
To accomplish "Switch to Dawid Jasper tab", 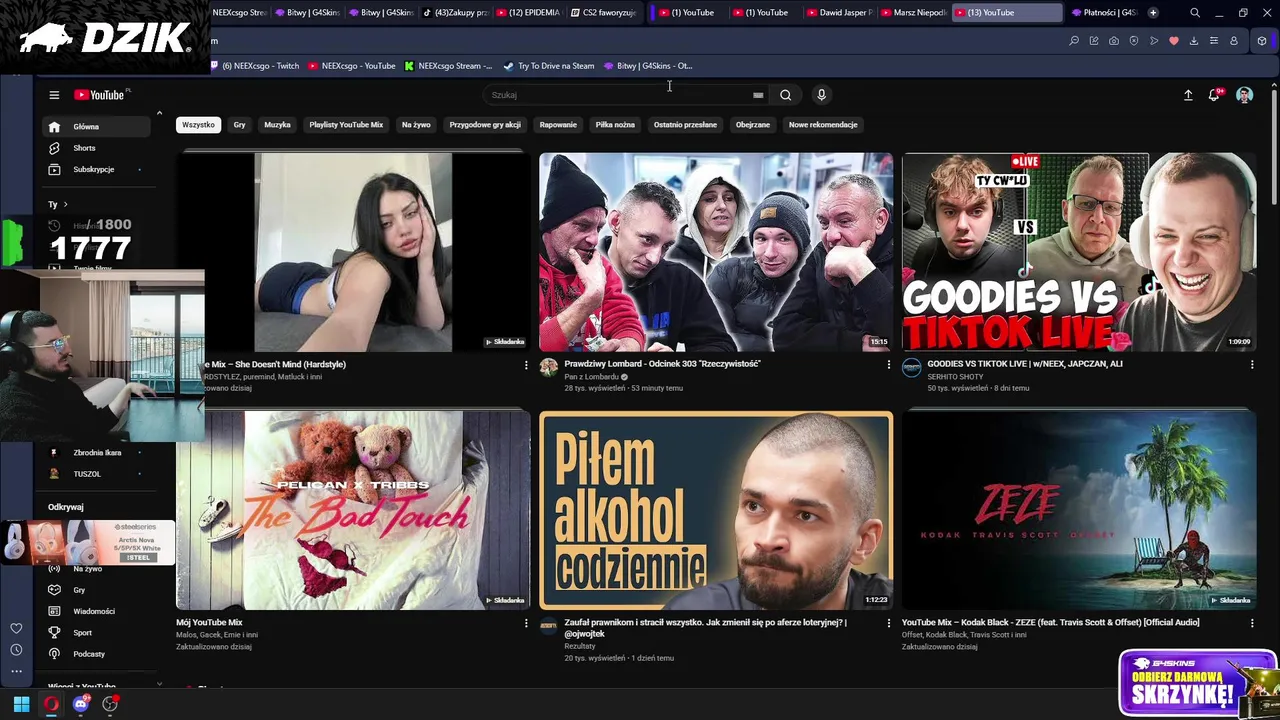I will 839,13.
